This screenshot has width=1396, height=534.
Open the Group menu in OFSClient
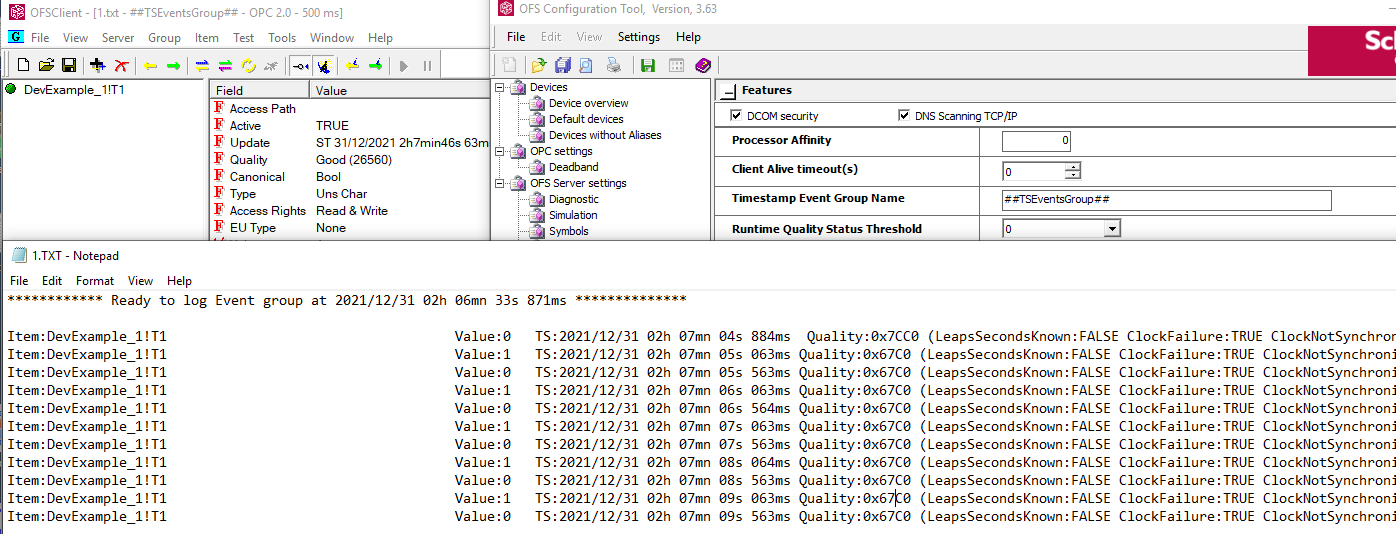164,38
